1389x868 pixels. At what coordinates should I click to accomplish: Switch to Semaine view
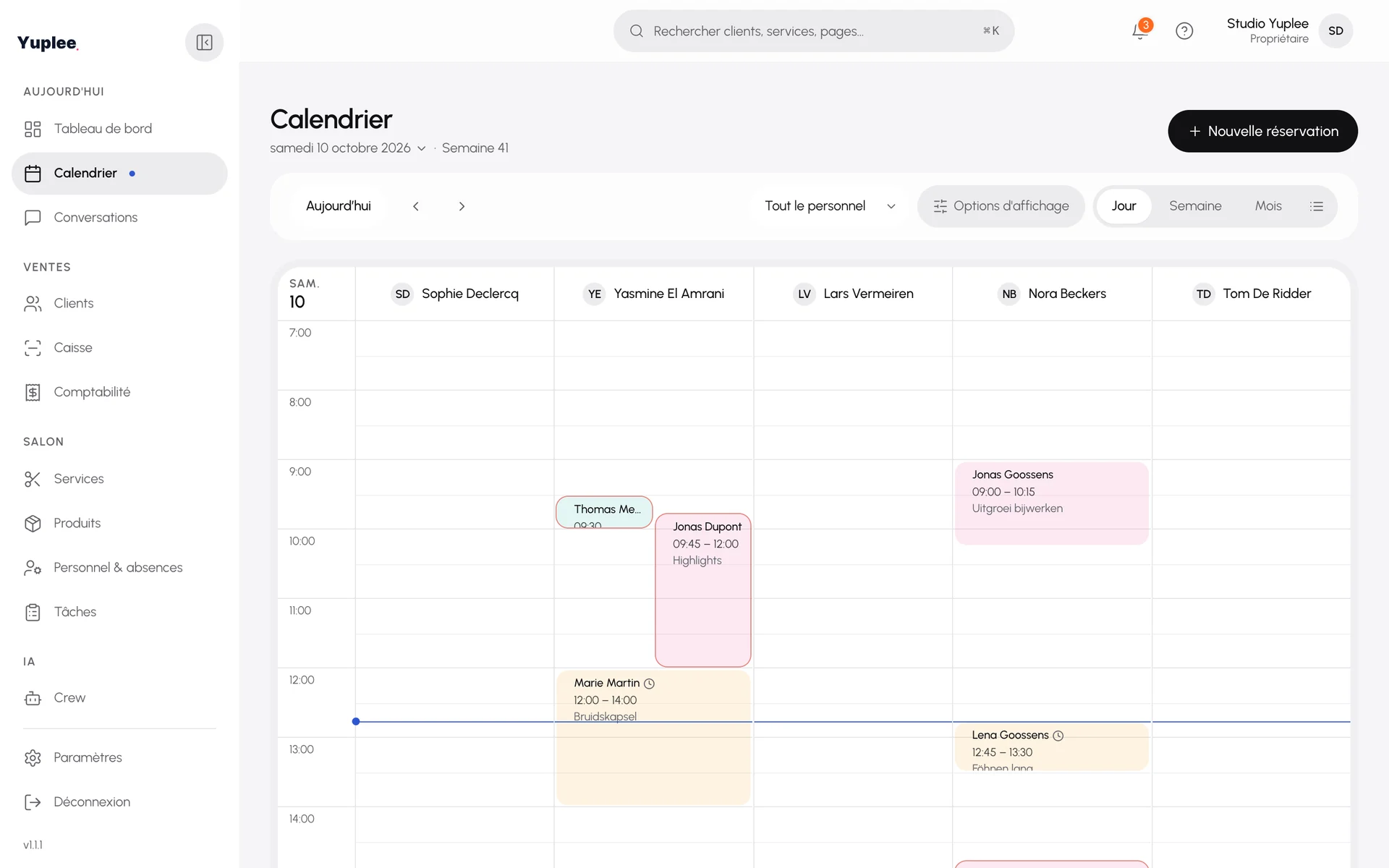click(1195, 206)
